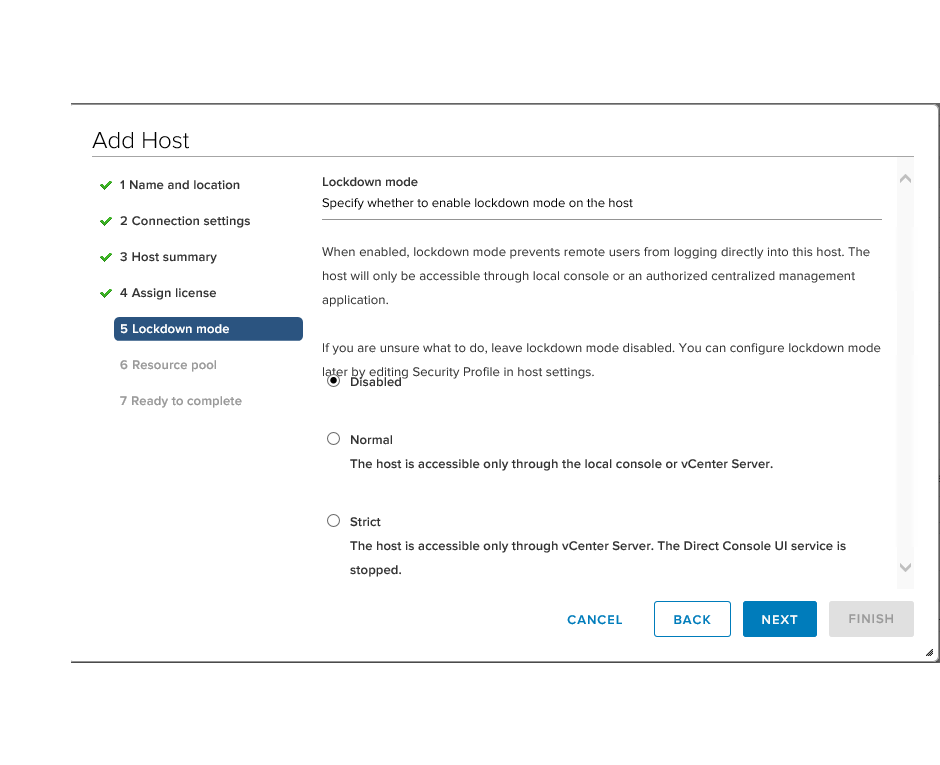Choose the Normal lockdown mode radio button
The image size is (940, 765).
(334, 439)
